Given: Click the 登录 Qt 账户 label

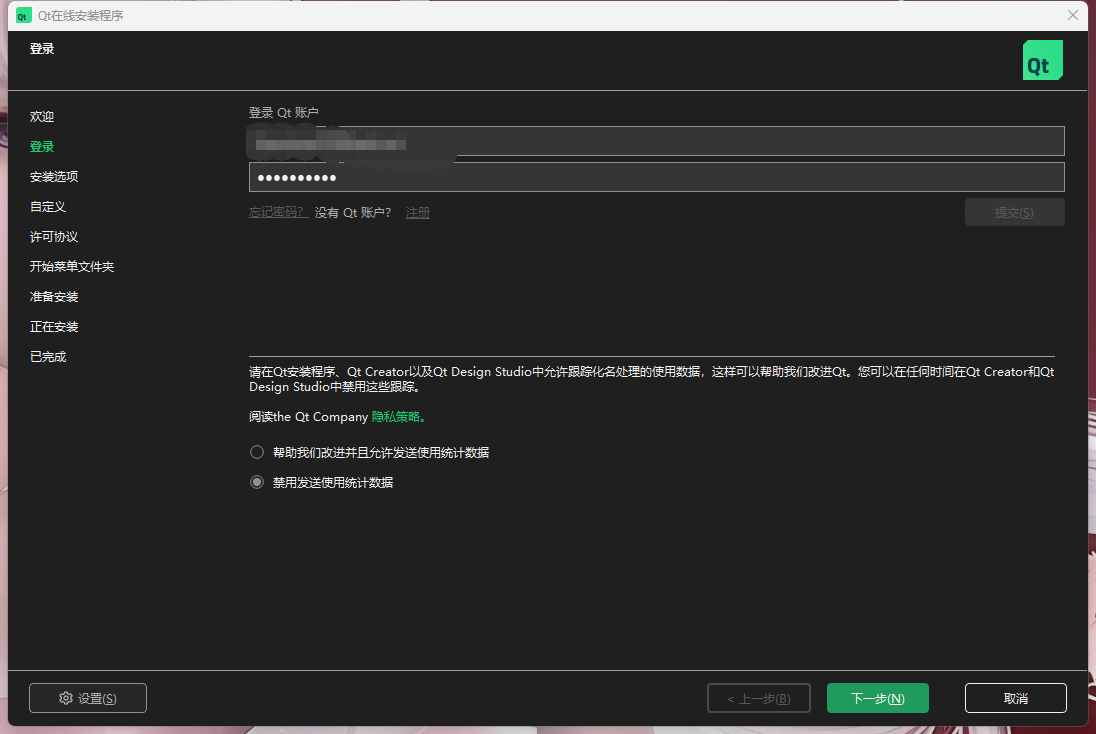Looking at the screenshot, I should [284, 113].
